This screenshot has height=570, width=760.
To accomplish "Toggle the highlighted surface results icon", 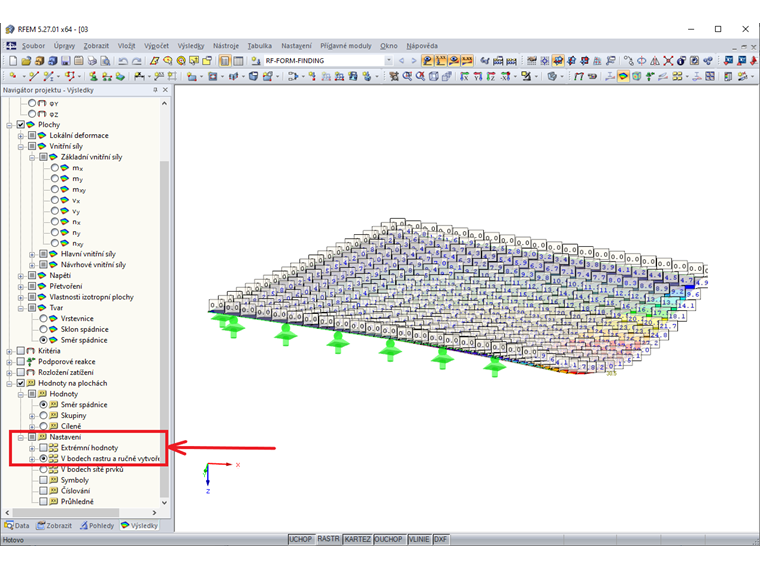I will coord(623,76).
